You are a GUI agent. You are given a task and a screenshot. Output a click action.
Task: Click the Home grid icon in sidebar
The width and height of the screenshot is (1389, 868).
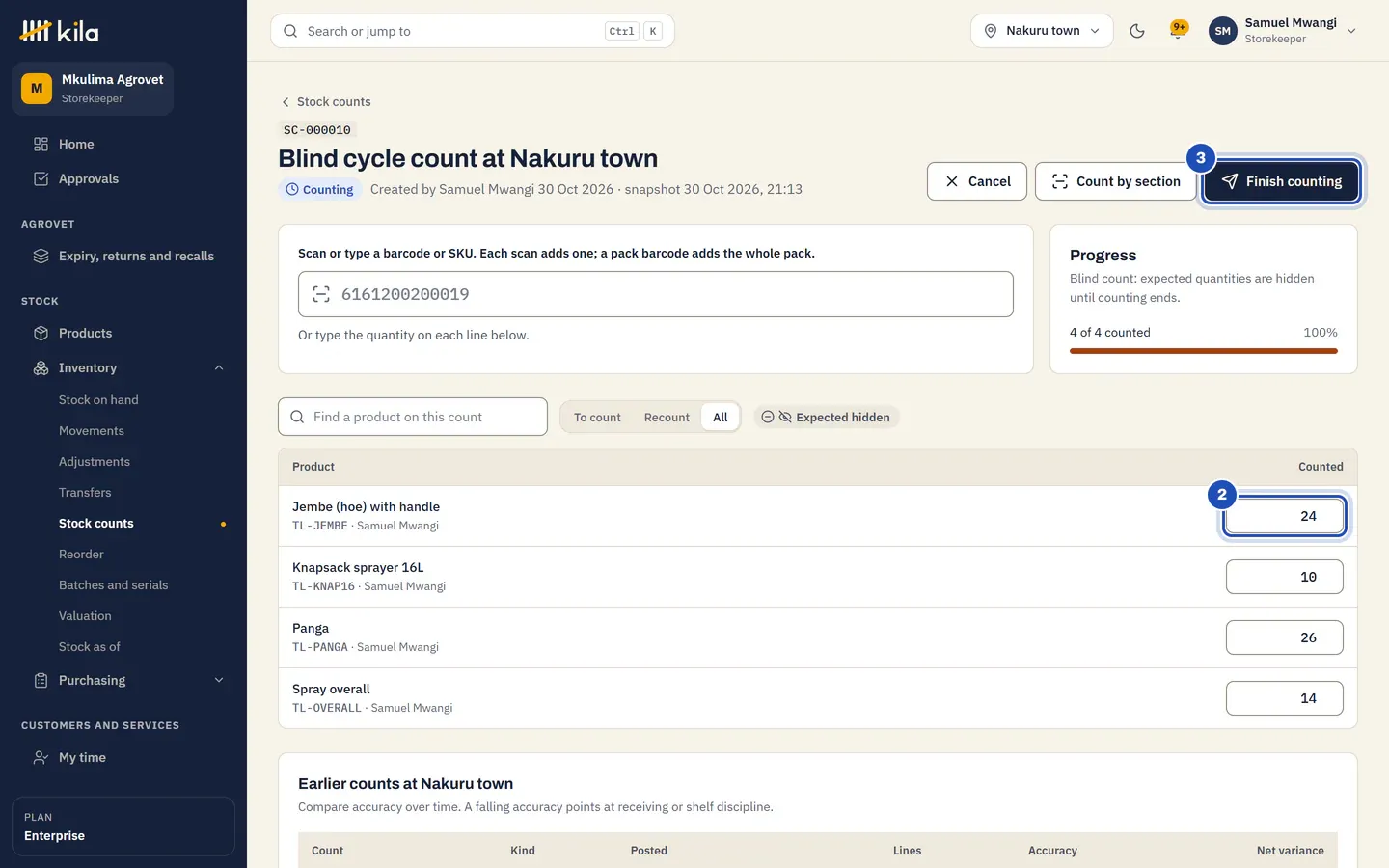point(41,144)
